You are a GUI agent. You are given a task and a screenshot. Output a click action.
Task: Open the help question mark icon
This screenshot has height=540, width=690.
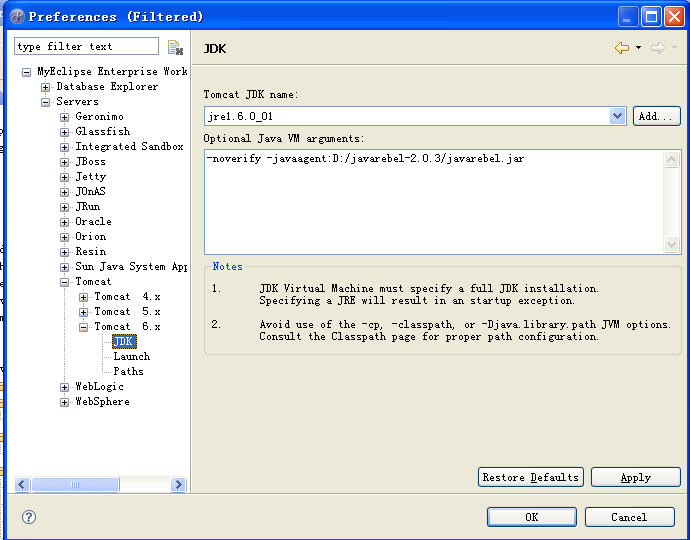point(29,517)
